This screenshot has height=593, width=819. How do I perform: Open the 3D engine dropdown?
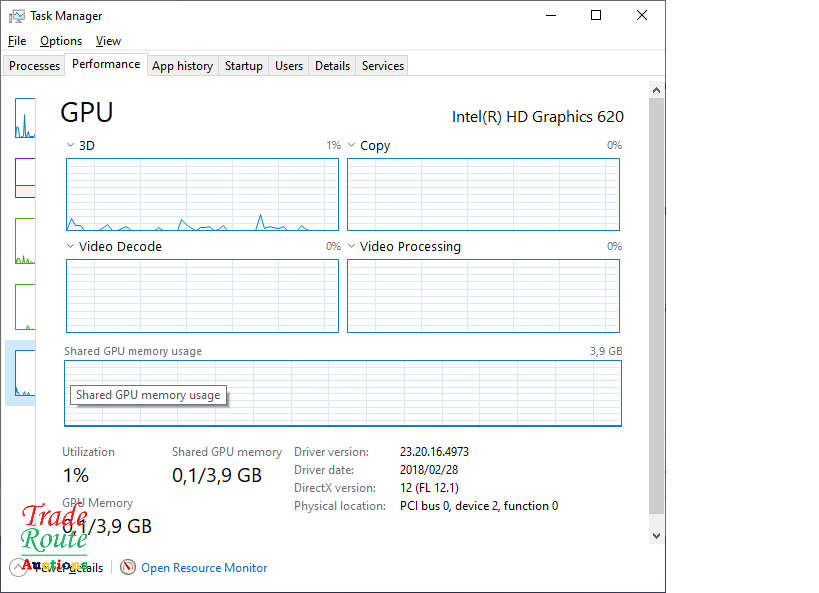[x=71, y=146]
